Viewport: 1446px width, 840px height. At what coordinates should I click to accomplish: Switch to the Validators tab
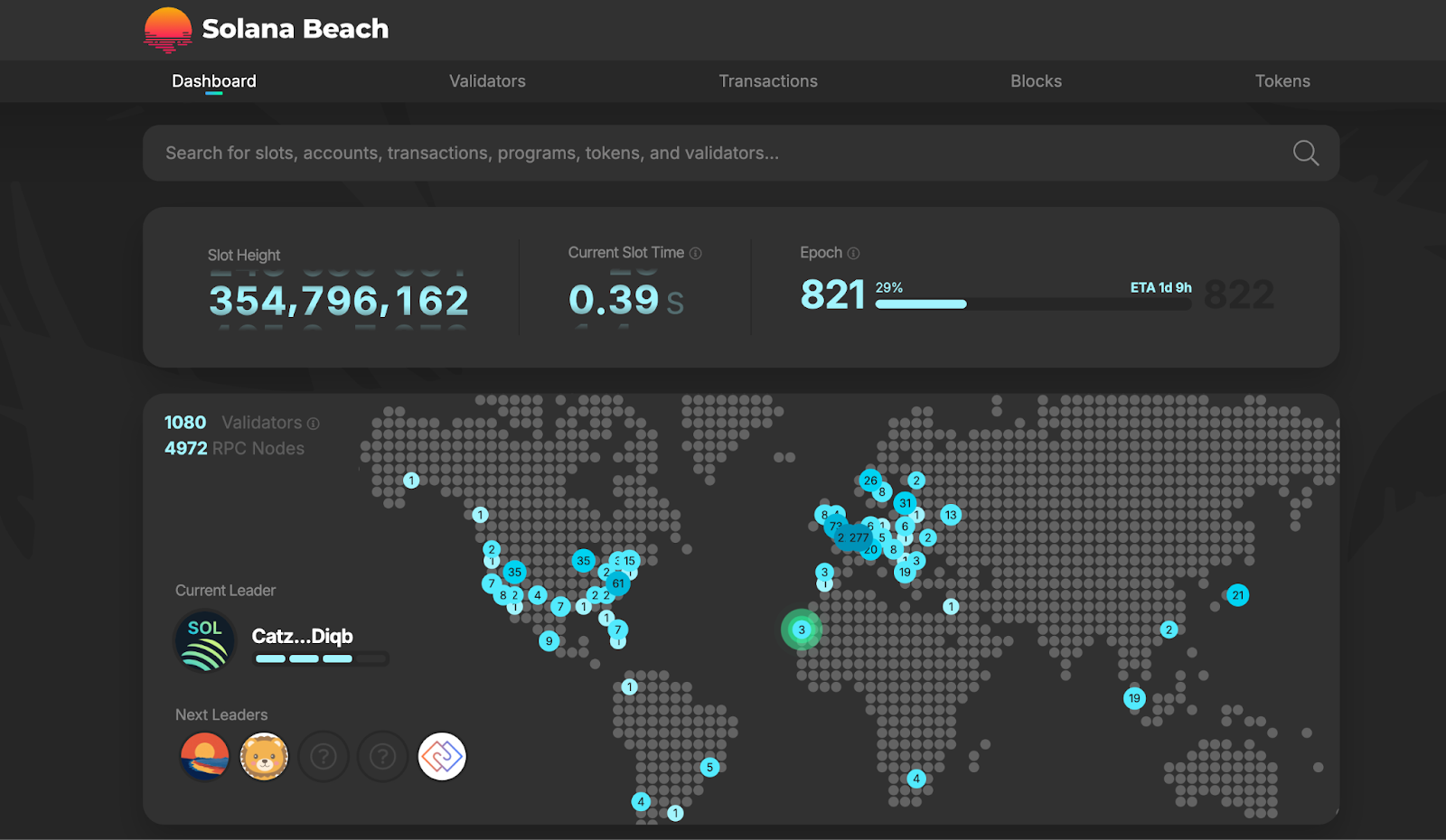(486, 80)
